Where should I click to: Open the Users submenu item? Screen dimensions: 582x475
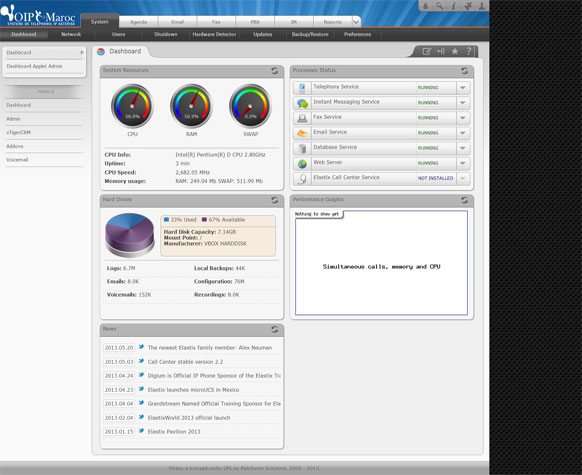click(118, 34)
